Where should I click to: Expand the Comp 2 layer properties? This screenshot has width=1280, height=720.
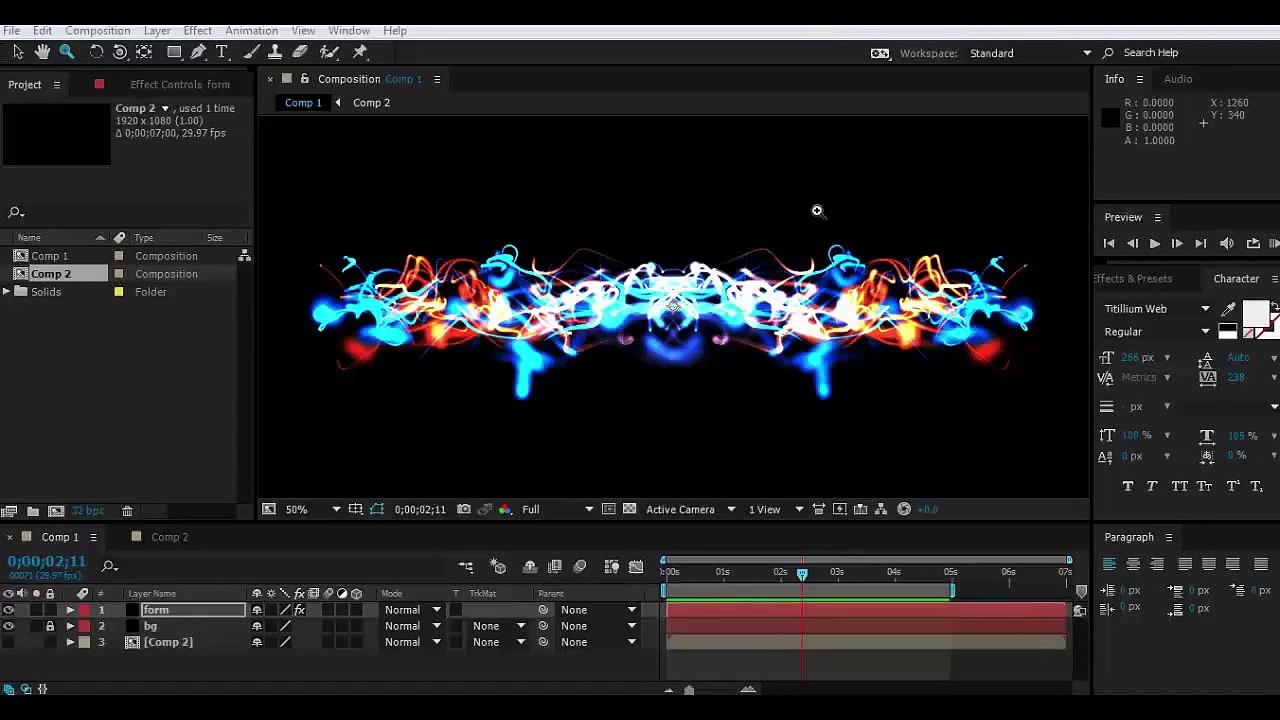[70, 642]
